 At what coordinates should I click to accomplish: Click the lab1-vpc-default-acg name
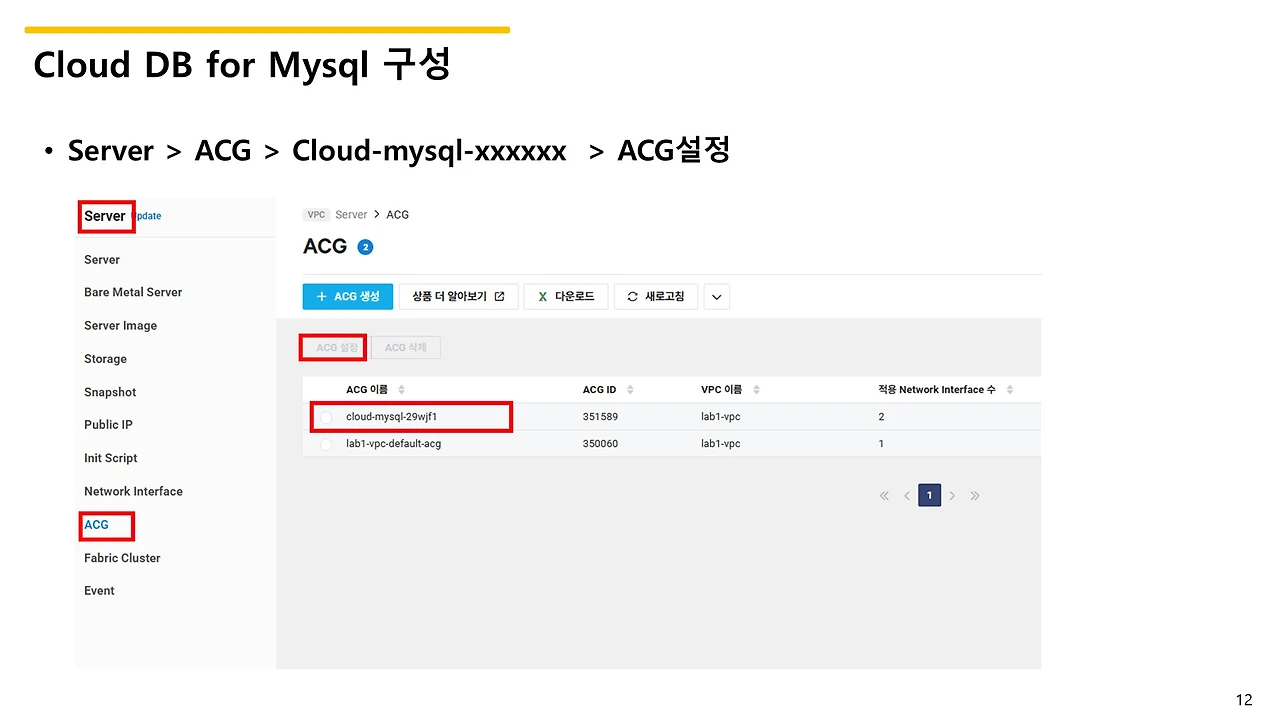coord(393,444)
